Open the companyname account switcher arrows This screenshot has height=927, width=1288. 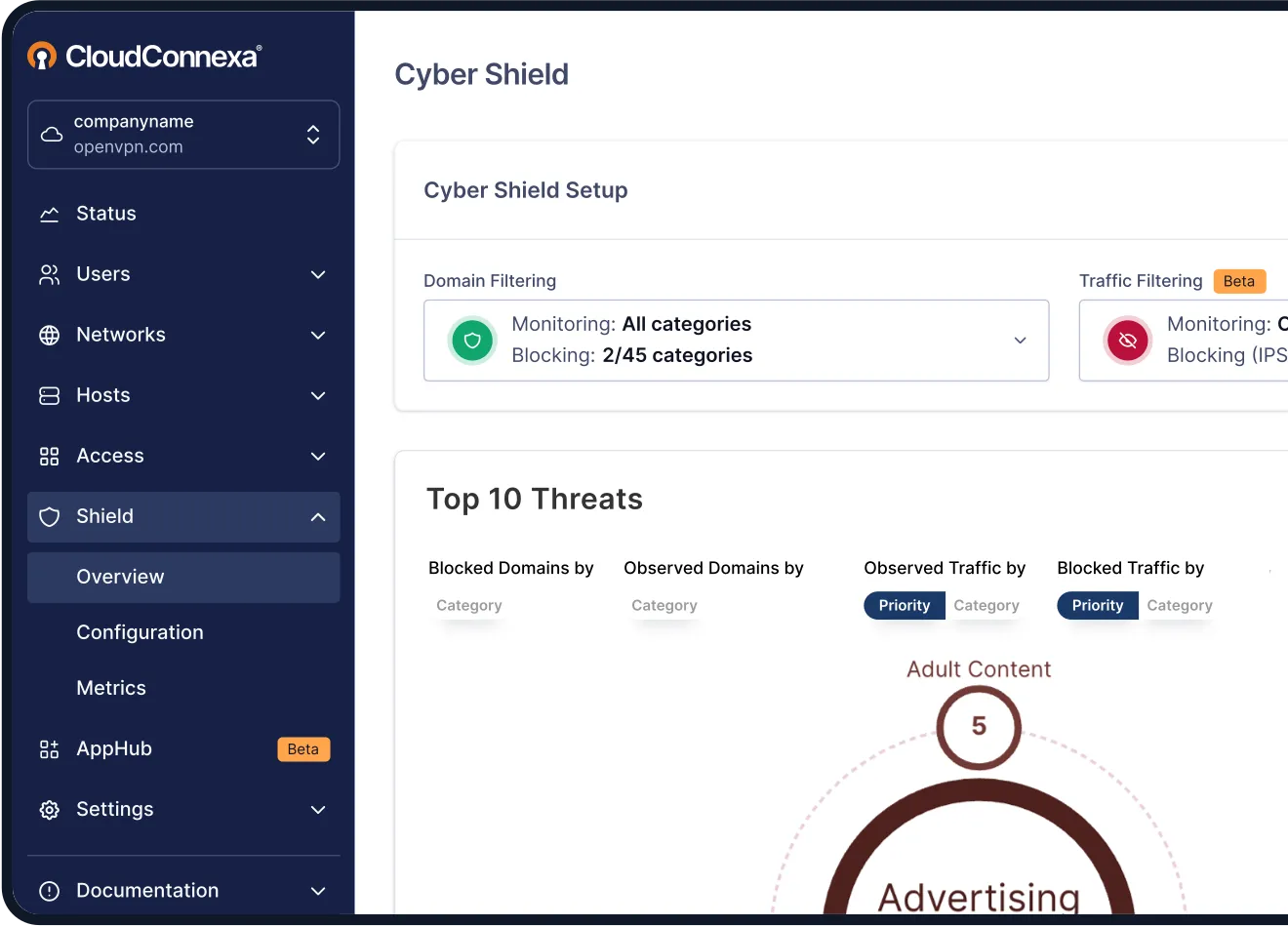(313, 135)
